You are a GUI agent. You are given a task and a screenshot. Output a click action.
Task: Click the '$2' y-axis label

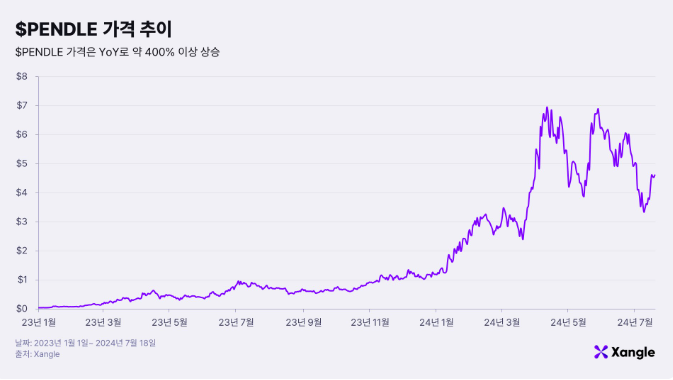(x=22, y=251)
